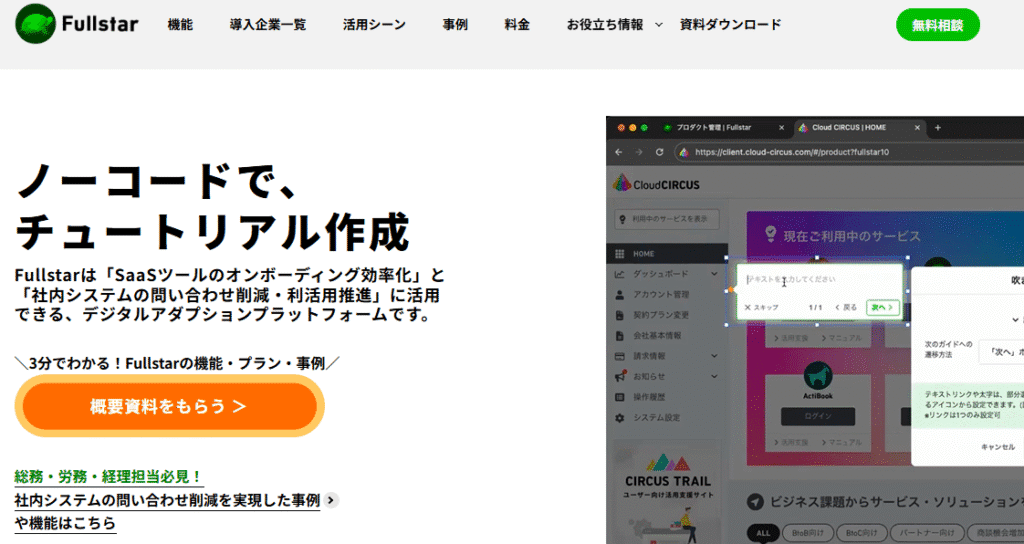
Task: Click 活用支援 link below ActiBook login
Action: click(791, 442)
